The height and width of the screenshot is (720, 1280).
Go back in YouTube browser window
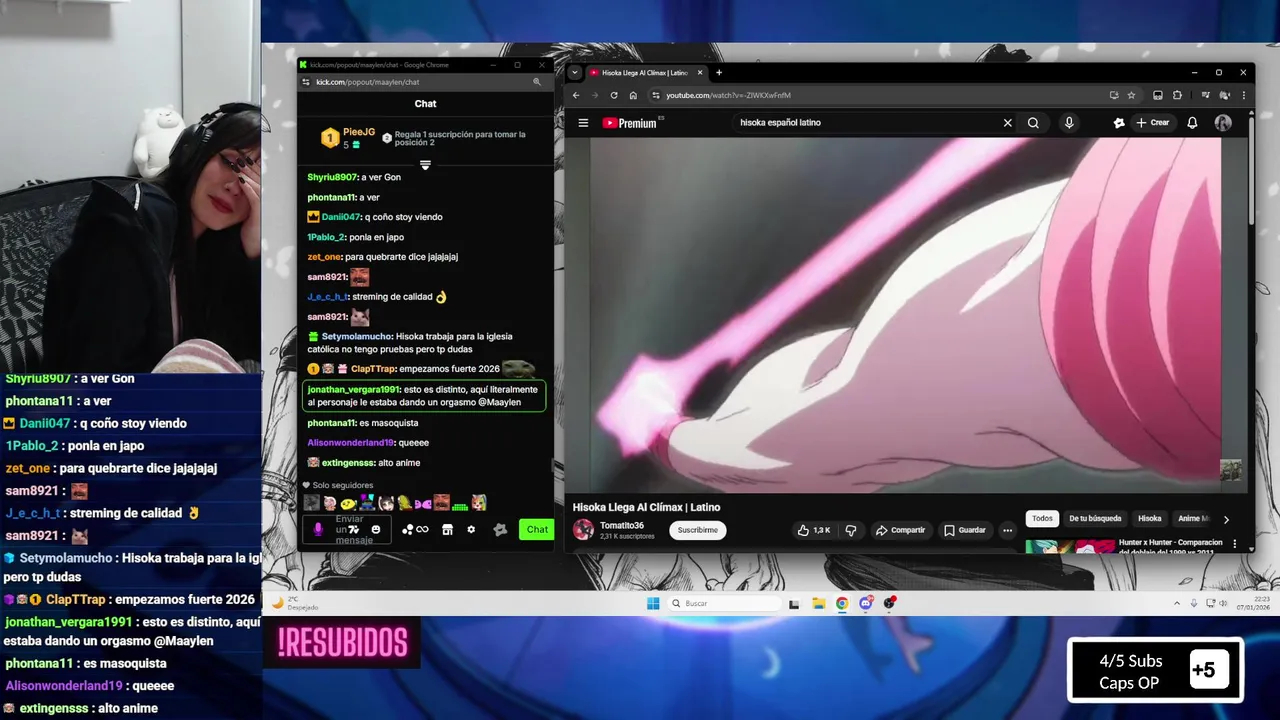click(x=576, y=95)
